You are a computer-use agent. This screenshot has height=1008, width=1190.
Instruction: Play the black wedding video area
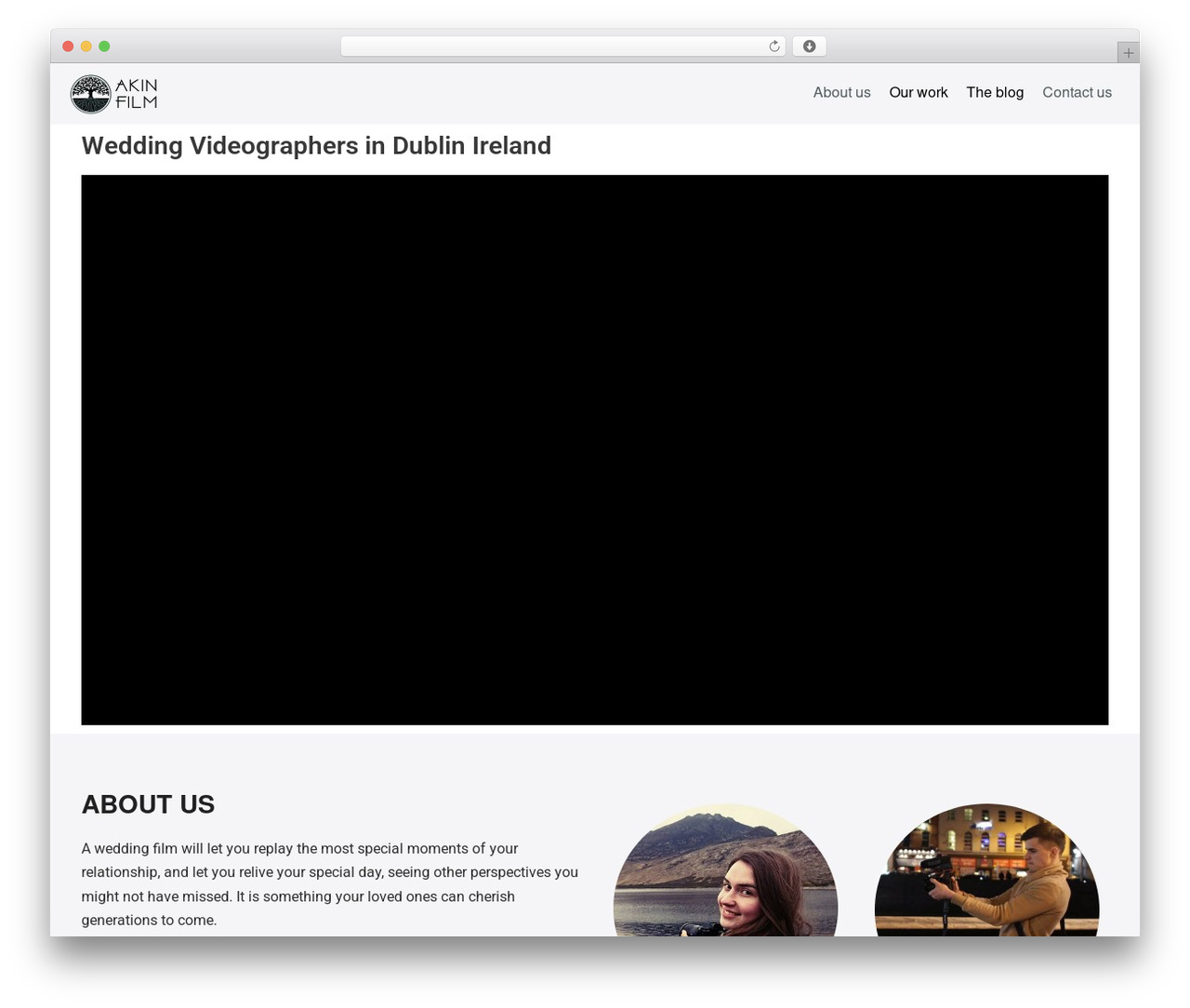click(x=595, y=450)
